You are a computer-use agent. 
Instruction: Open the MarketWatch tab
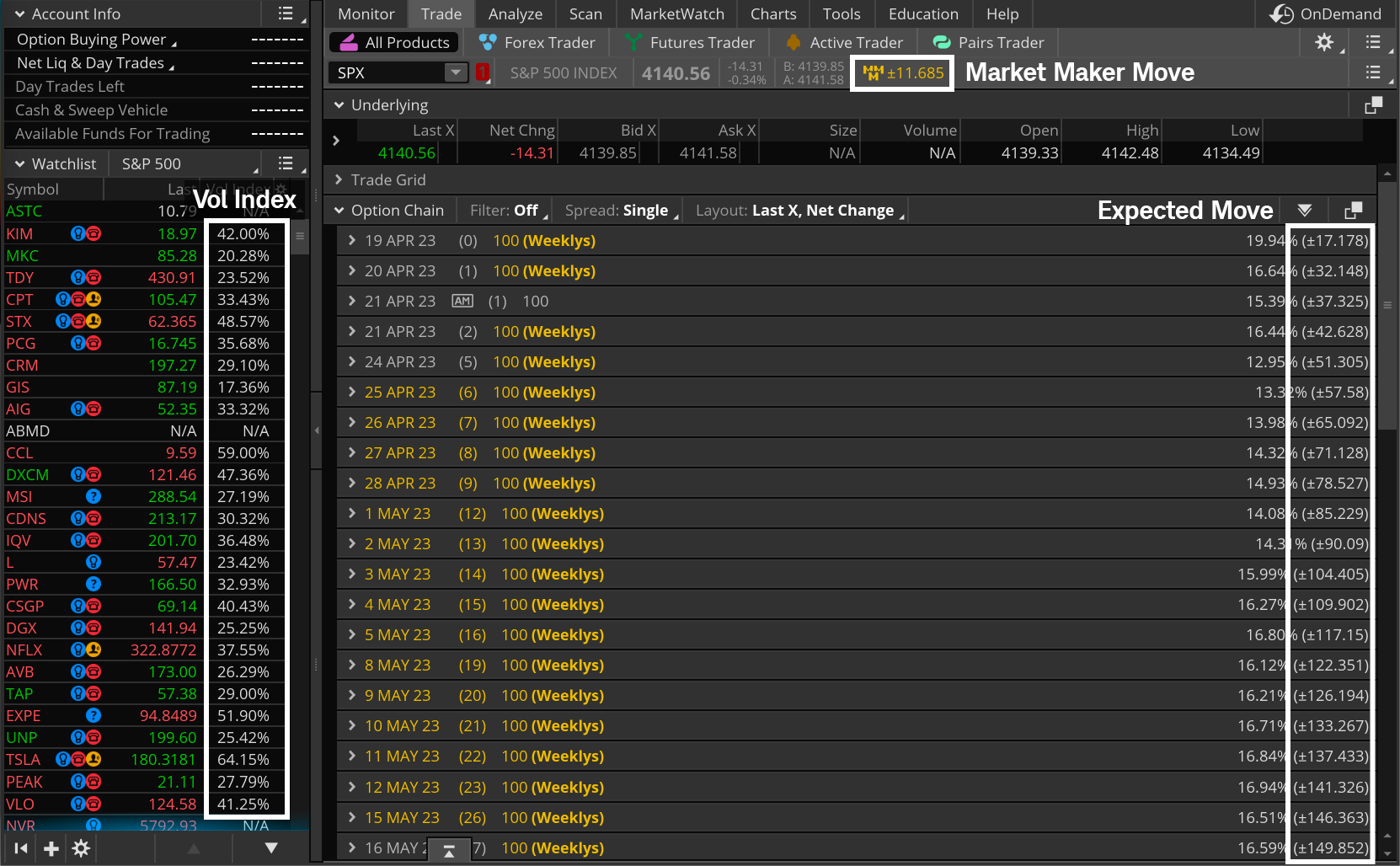click(x=677, y=14)
